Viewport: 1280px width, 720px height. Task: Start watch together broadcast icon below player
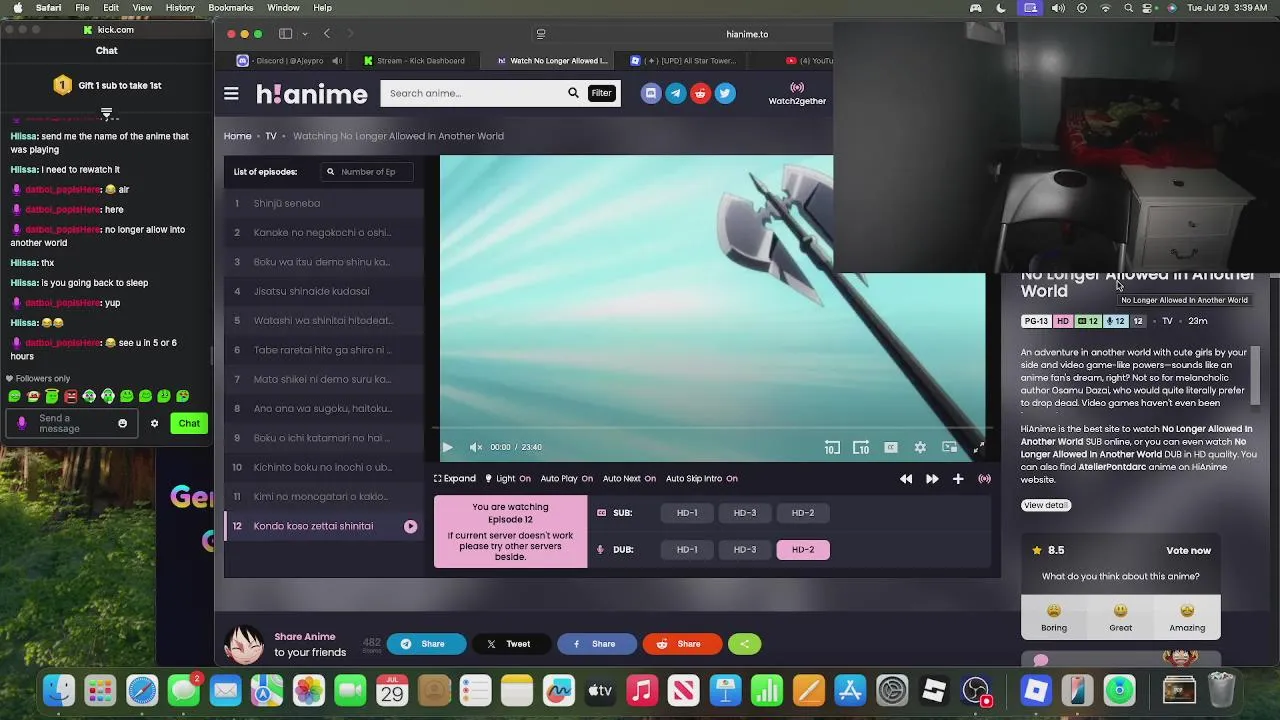(x=985, y=479)
